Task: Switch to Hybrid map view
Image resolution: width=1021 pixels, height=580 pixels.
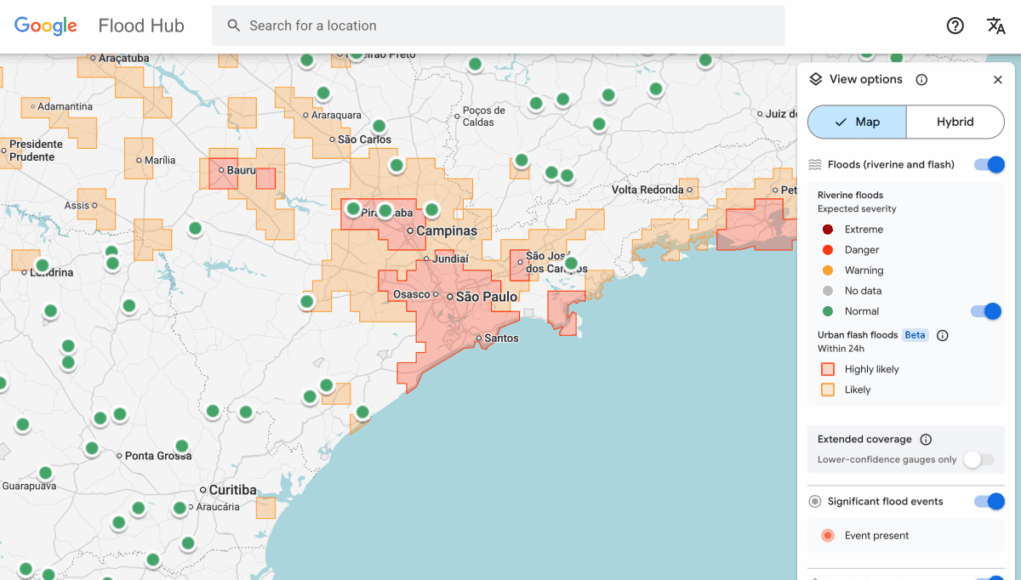Action: click(955, 122)
